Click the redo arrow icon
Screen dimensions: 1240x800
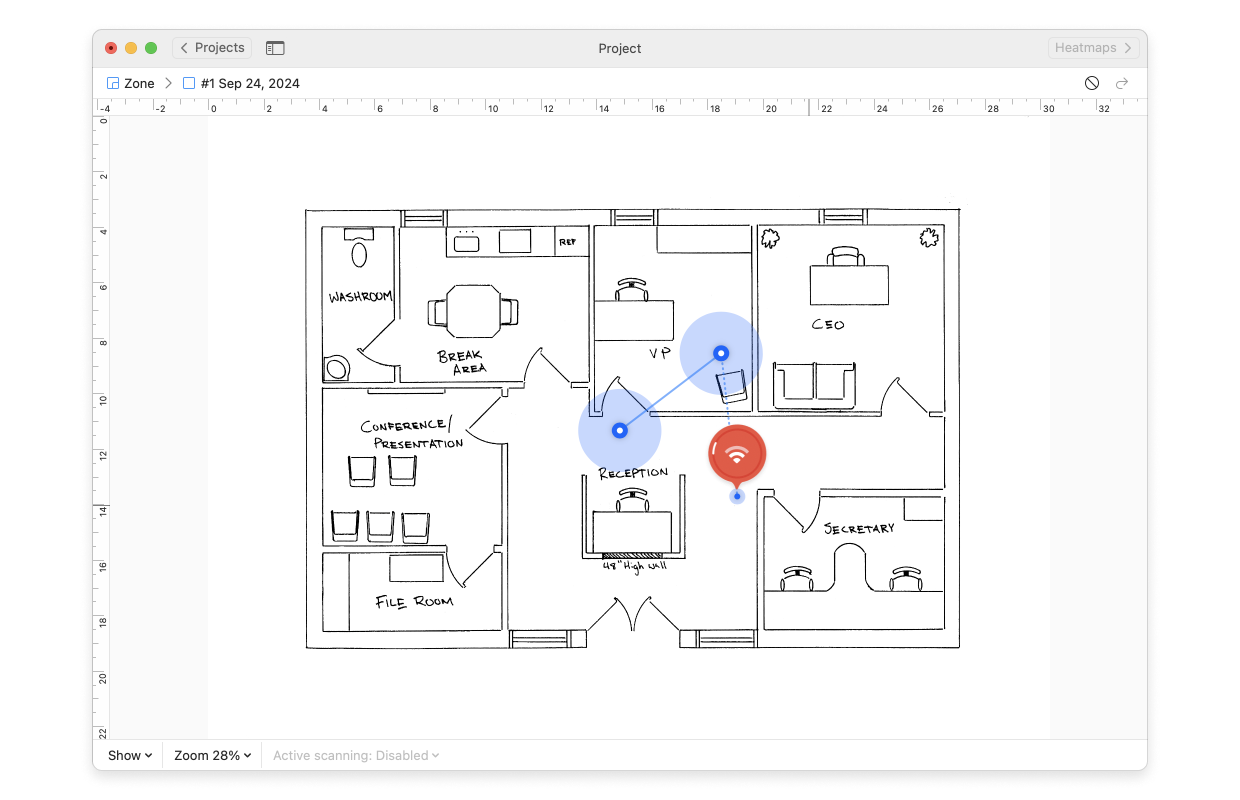(x=1122, y=84)
